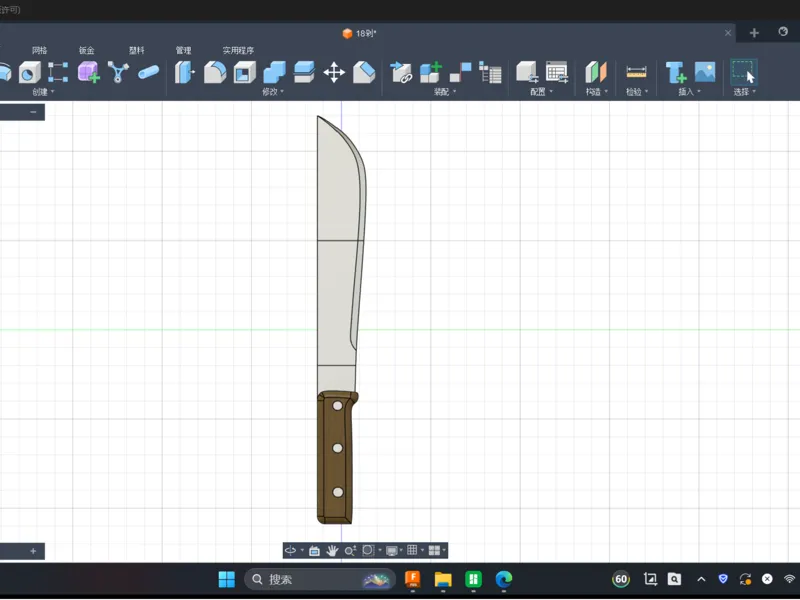Collapse the top-left panel minus button

33,112
